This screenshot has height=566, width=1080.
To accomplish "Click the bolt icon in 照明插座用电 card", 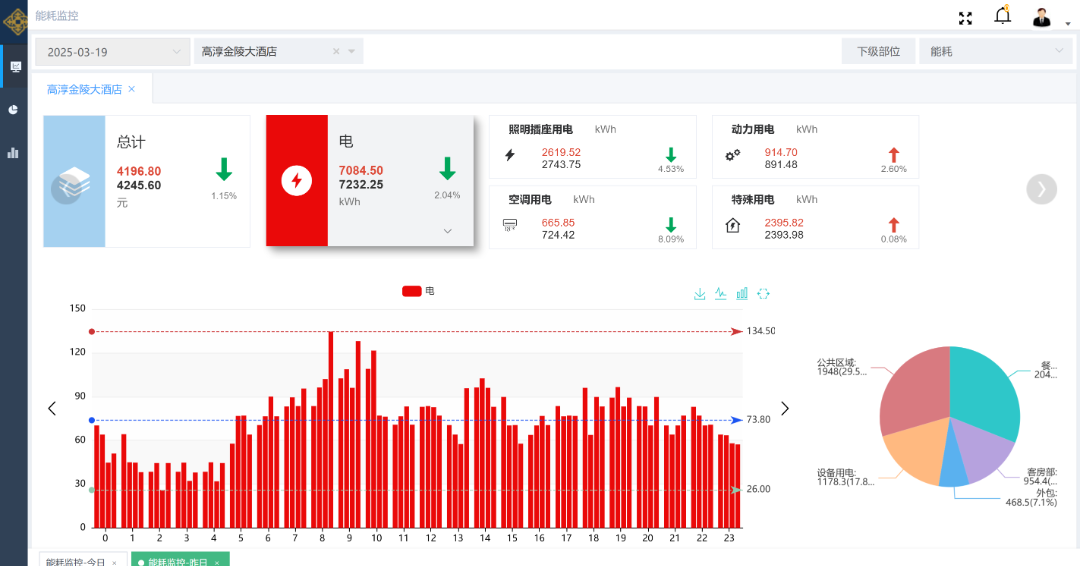I will point(510,155).
